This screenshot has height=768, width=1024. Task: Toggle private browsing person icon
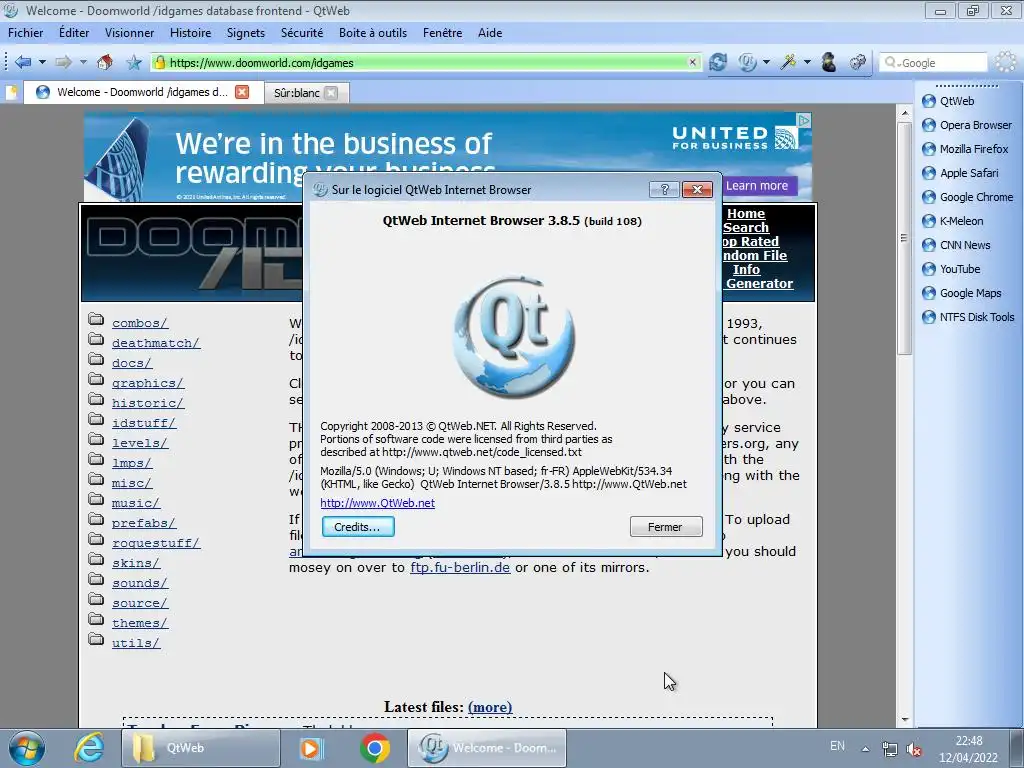[829, 62]
